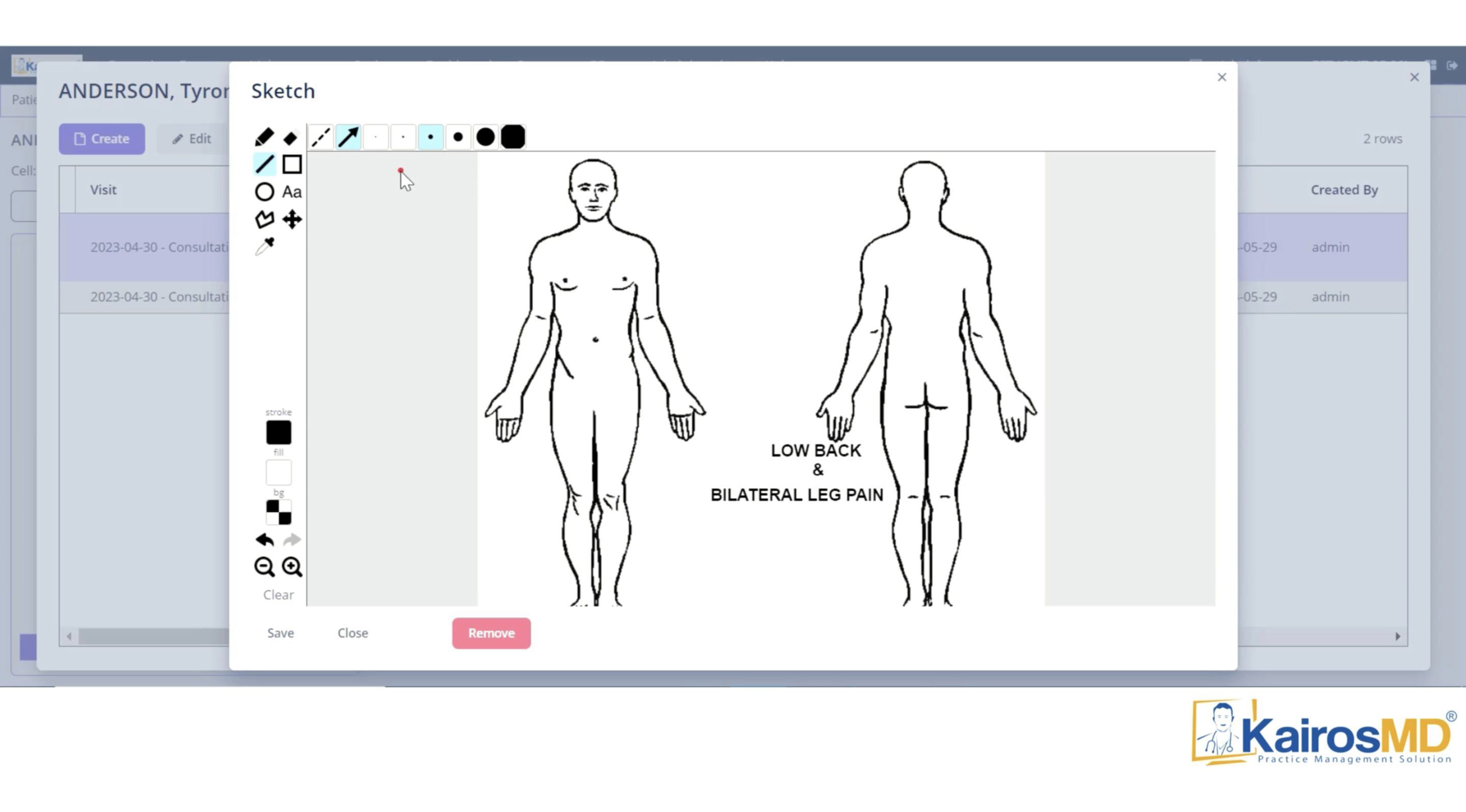This screenshot has height=812, width=1466.
Task: Select the Polygon shape tool
Action: [264, 219]
